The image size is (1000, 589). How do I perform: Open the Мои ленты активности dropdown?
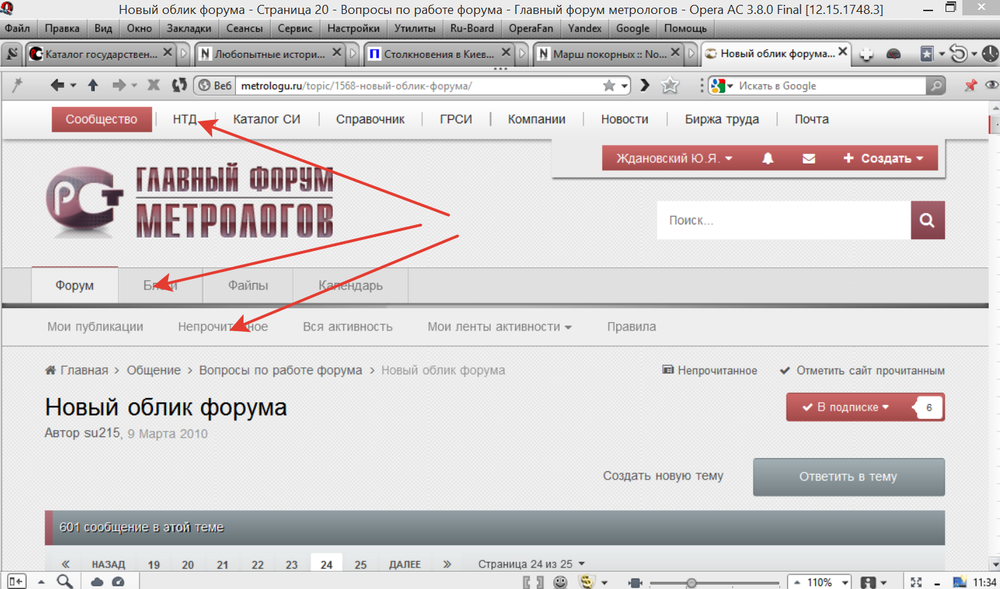[499, 327]
